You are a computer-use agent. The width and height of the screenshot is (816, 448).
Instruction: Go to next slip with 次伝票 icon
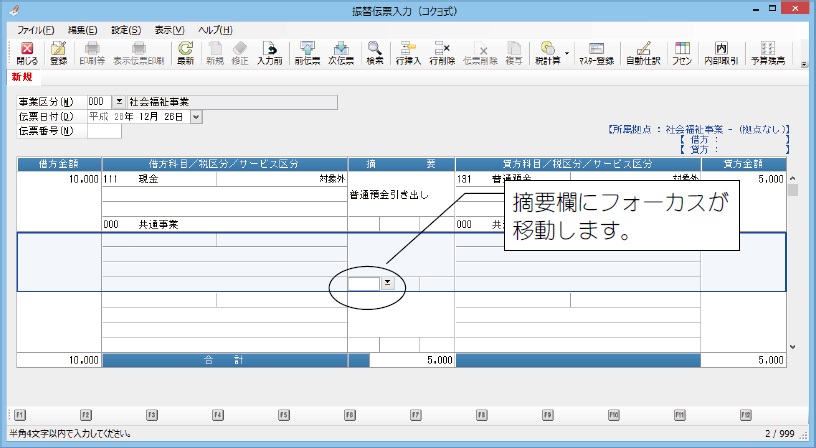coord(341,52)
